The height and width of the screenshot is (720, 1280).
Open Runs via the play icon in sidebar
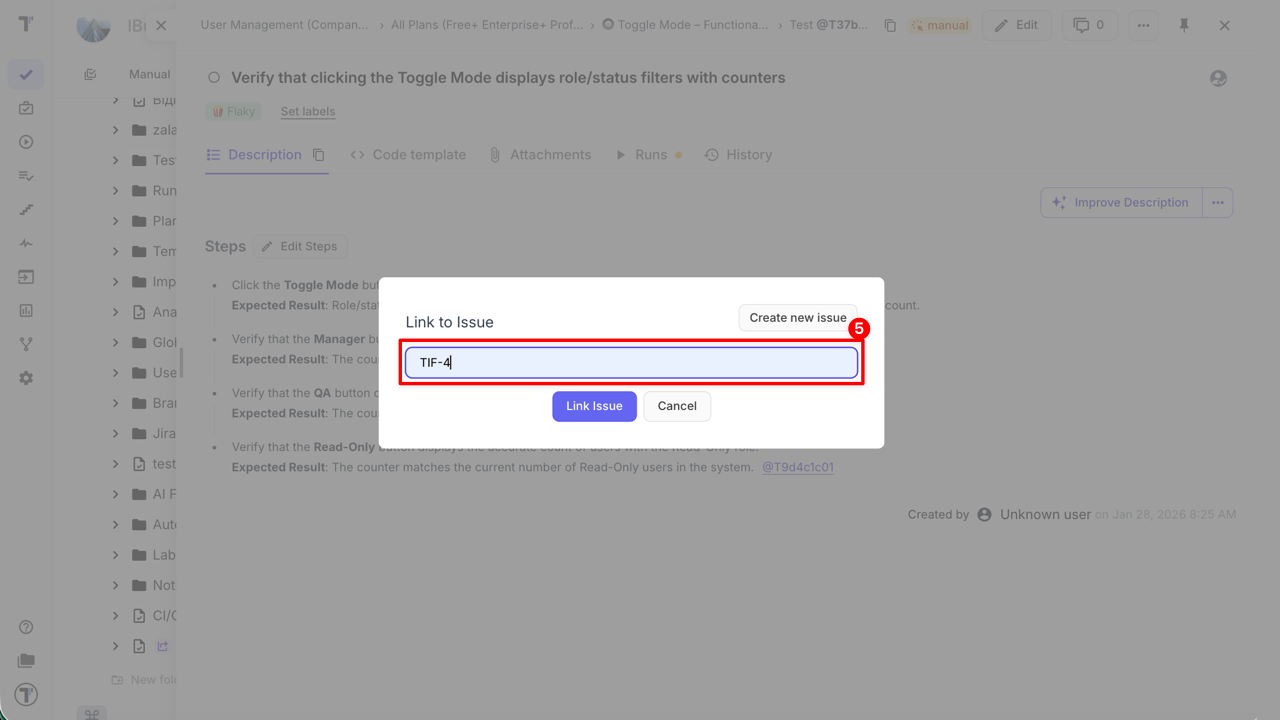pyautogui.click(x=26, y=141)
